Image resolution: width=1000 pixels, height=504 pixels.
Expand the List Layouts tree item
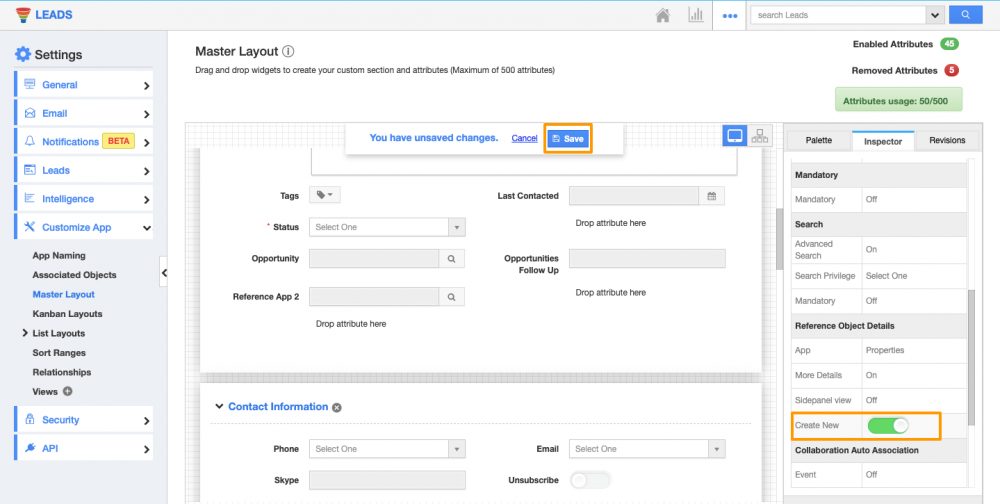[x=24, y=333]
